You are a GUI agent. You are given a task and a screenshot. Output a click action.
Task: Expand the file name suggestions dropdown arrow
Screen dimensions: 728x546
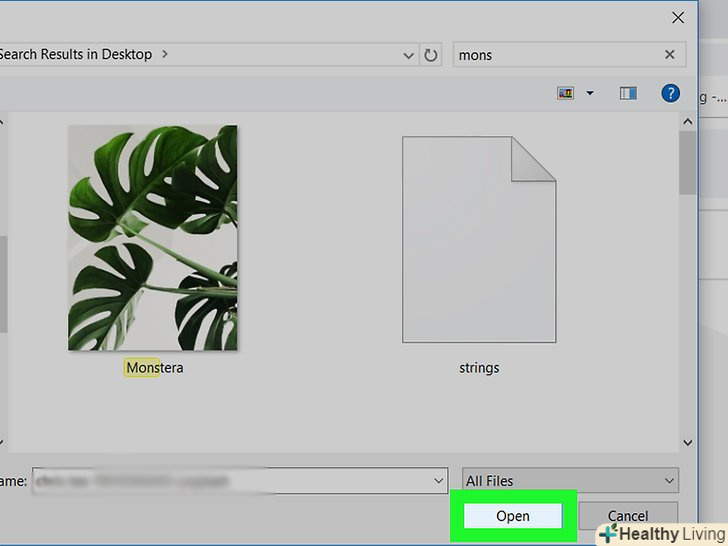(x=439, y=481)
